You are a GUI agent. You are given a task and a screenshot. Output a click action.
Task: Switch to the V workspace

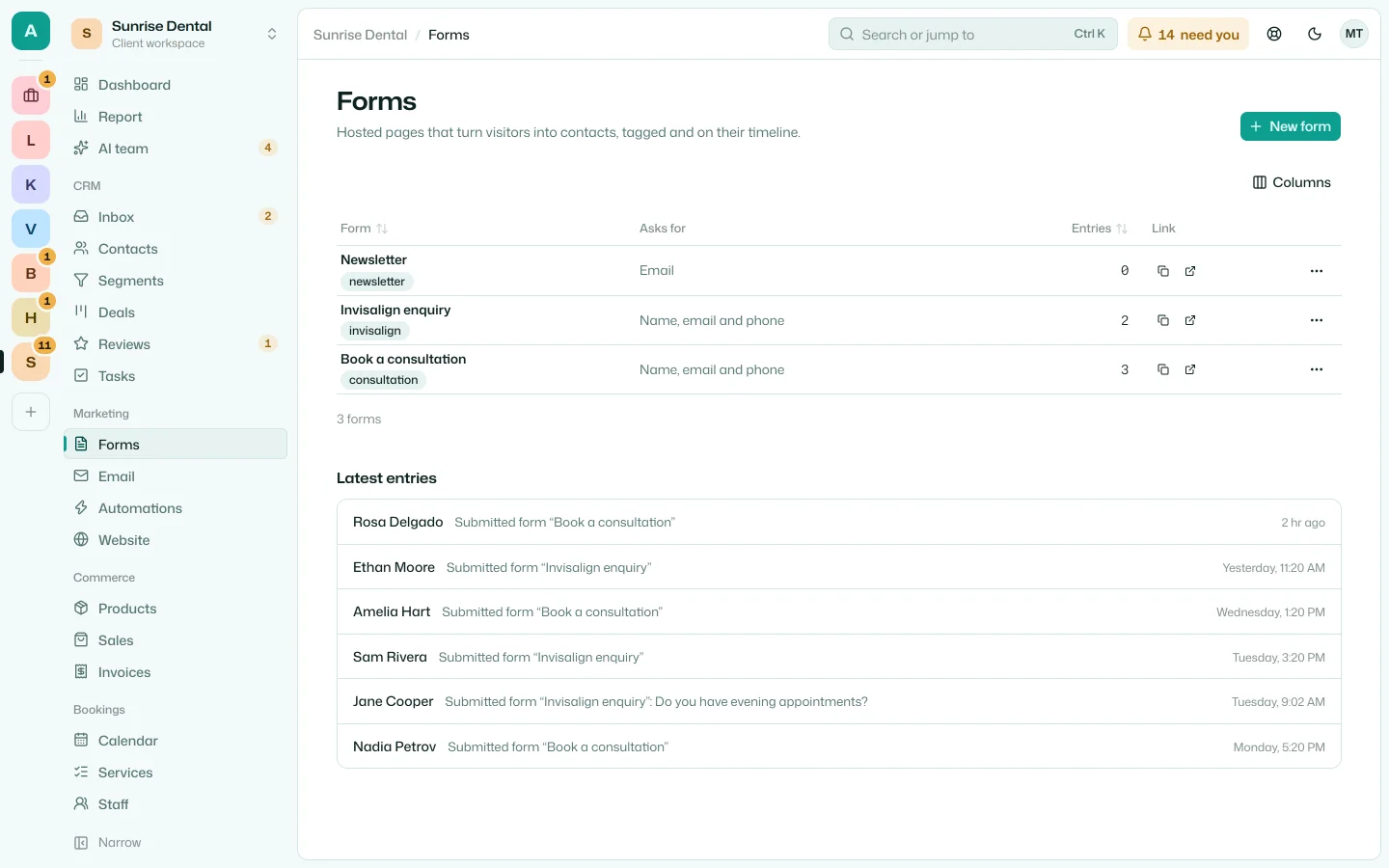click(31, 229)
